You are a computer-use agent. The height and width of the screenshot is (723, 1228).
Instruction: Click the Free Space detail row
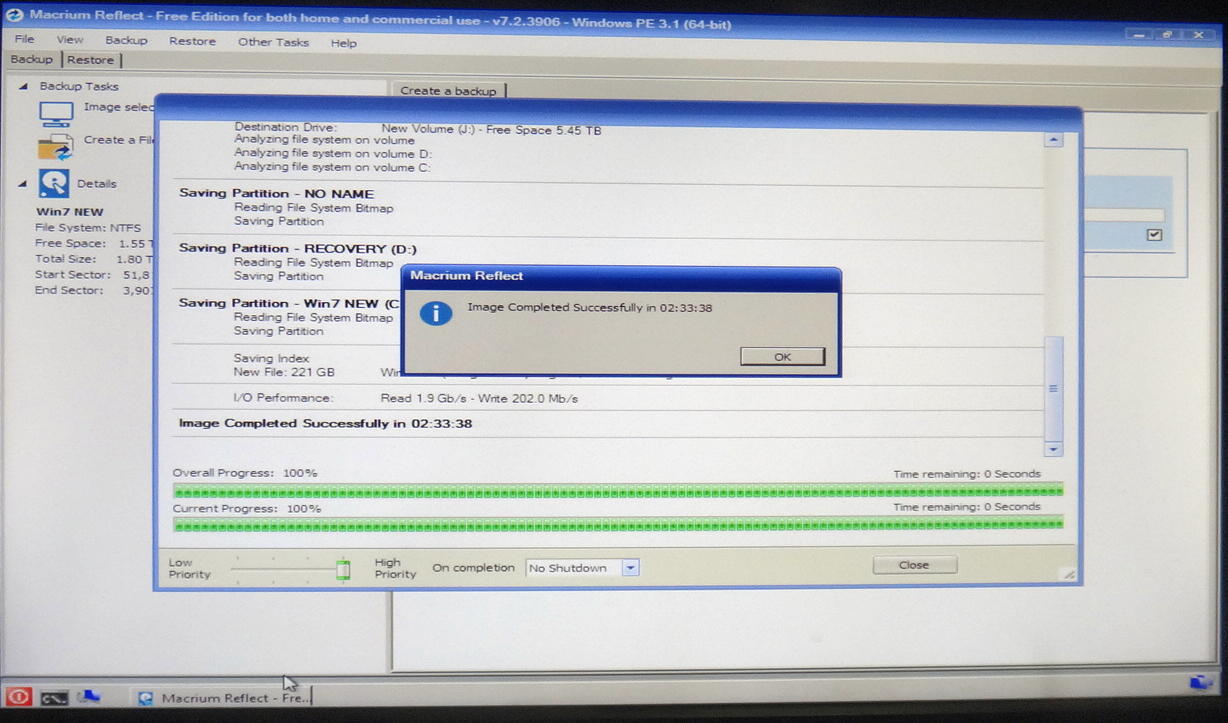coord(94,244)
